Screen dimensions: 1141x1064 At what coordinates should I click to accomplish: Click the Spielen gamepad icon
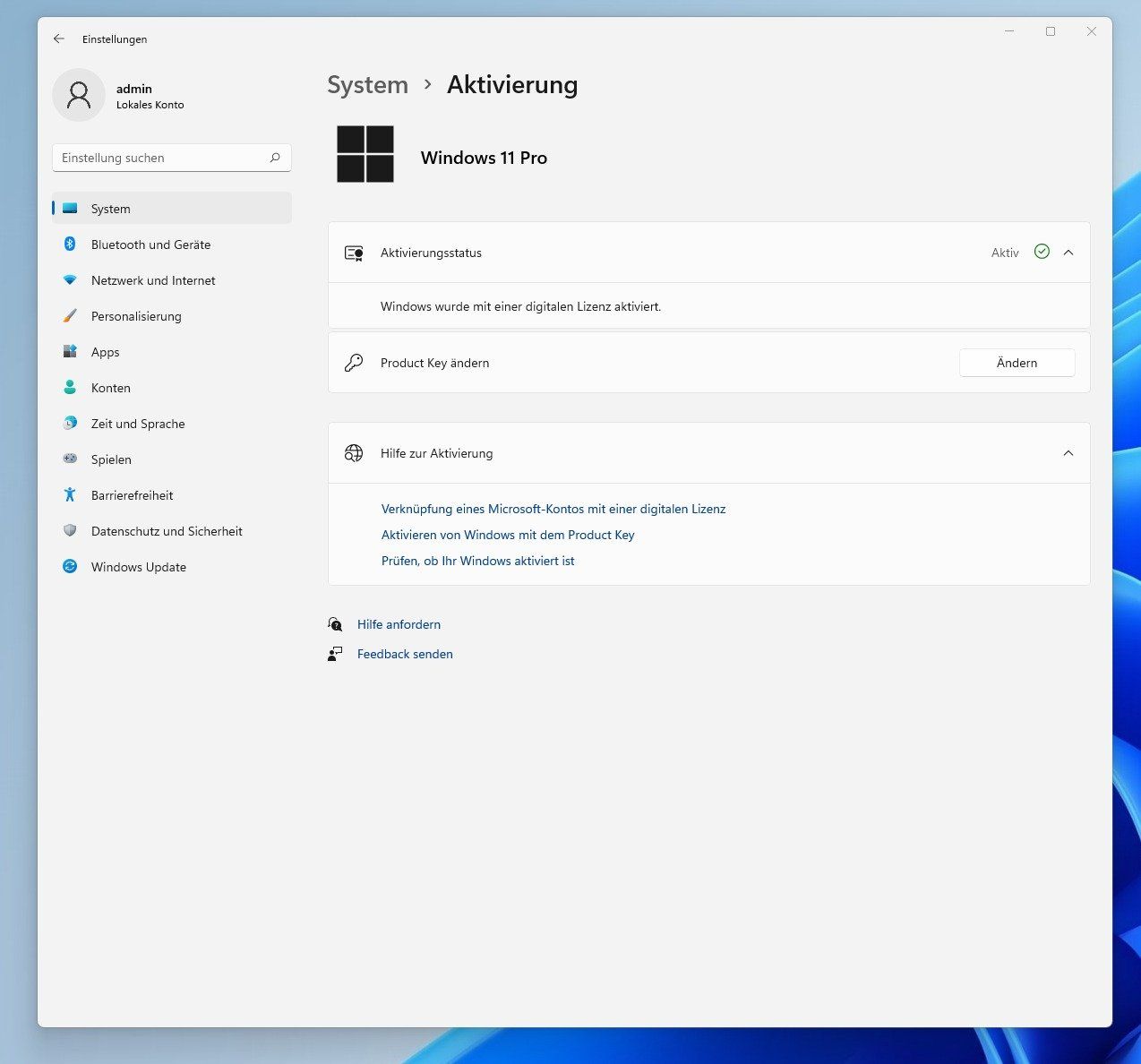70,459
